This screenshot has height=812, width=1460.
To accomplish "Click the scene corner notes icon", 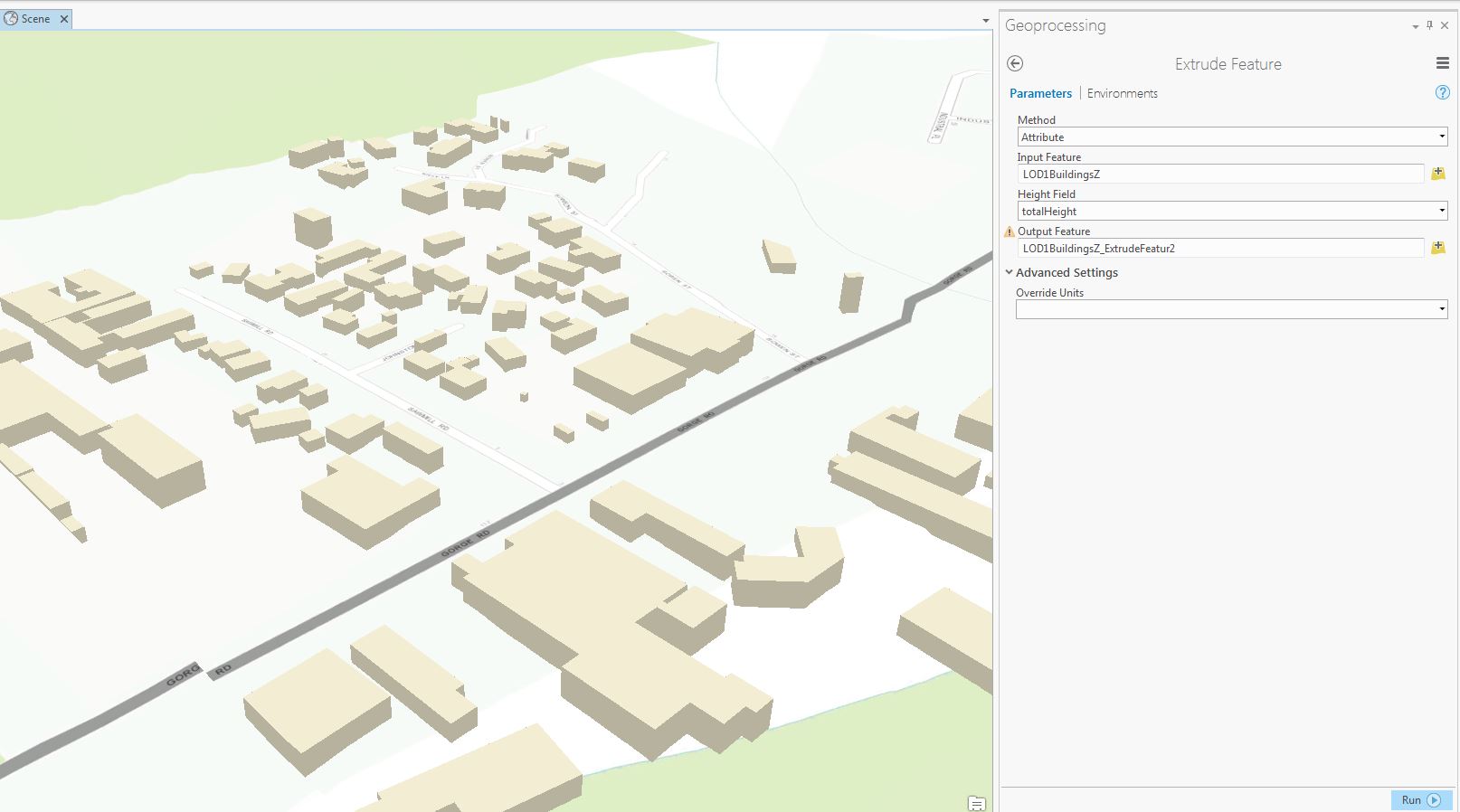I will (x=976, y=803).
